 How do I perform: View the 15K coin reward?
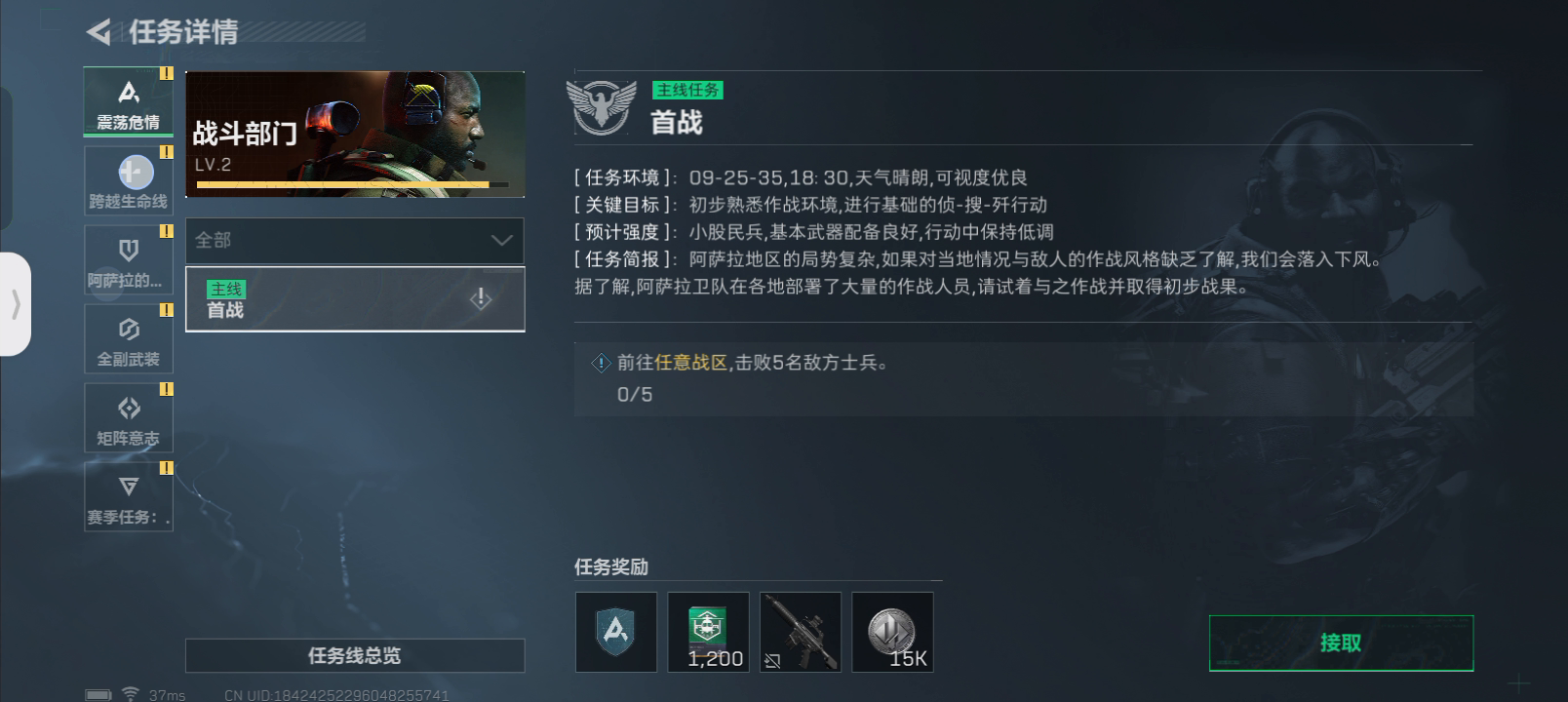892,632
